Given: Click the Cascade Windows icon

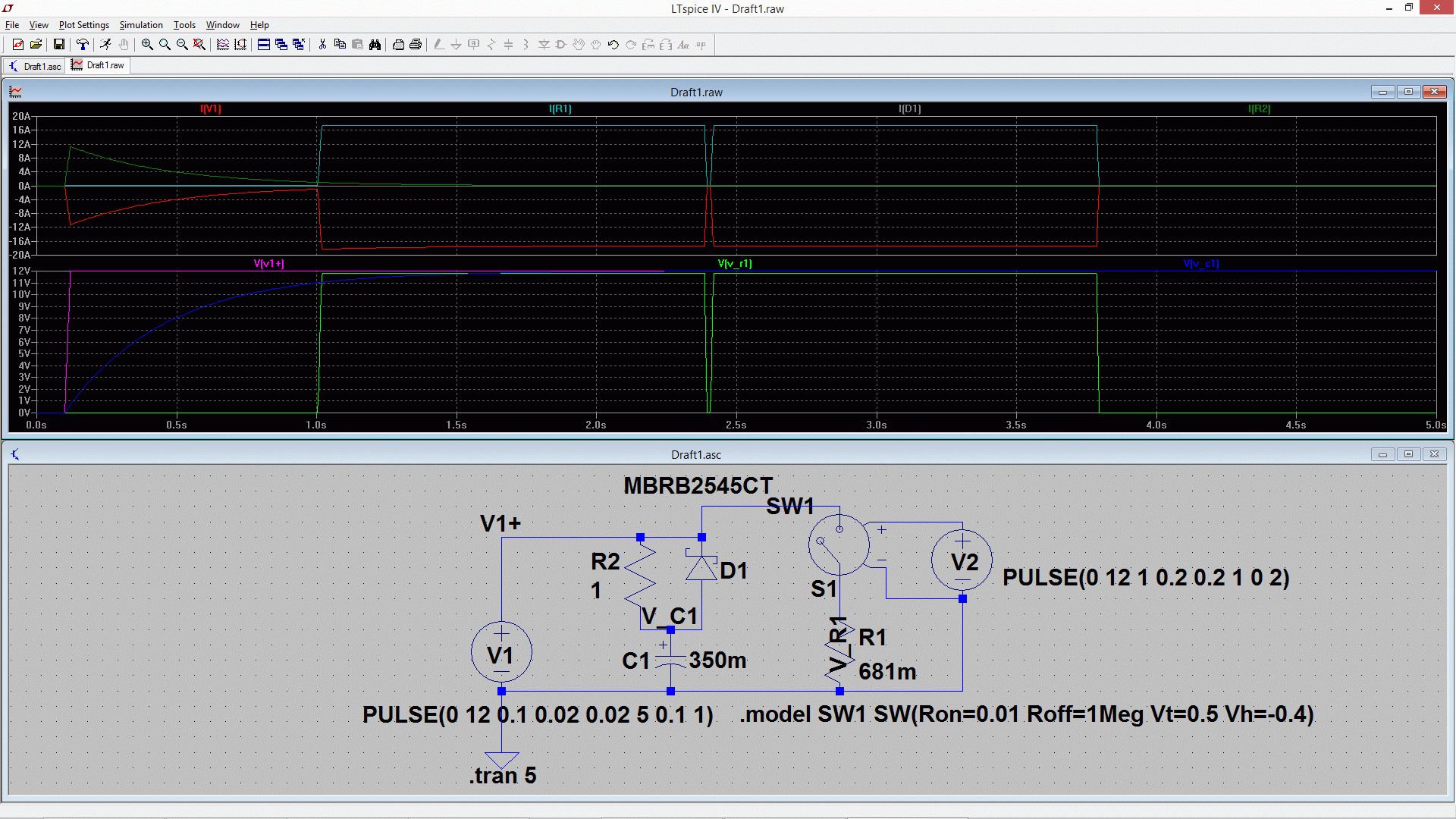Looking at the screenshot, I should [x=281, y=45].
